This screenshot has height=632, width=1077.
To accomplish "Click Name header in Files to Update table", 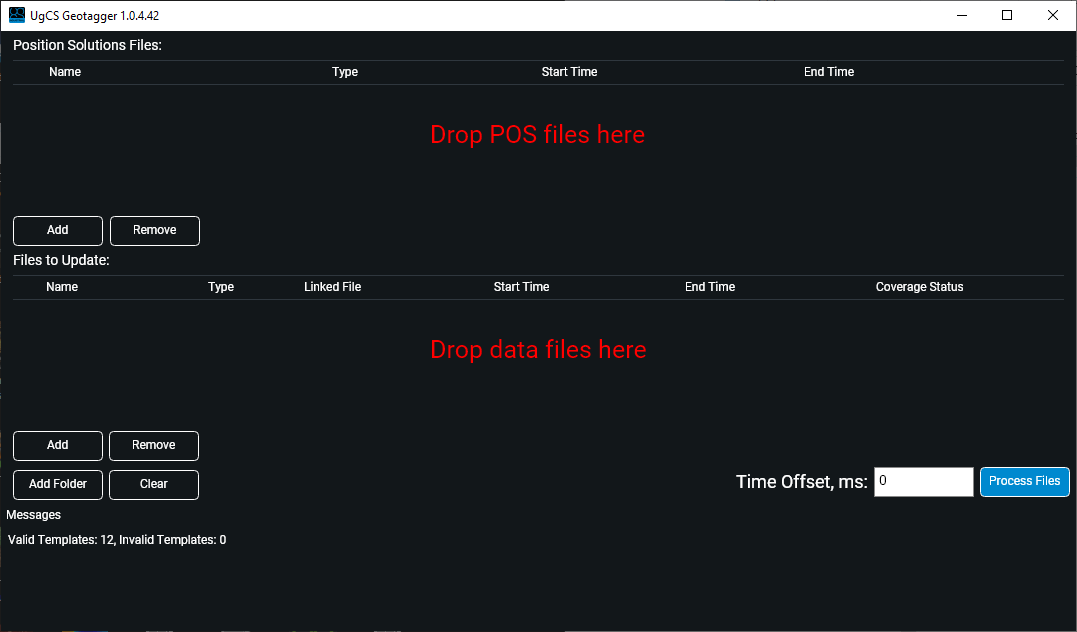I will [62, 287].
